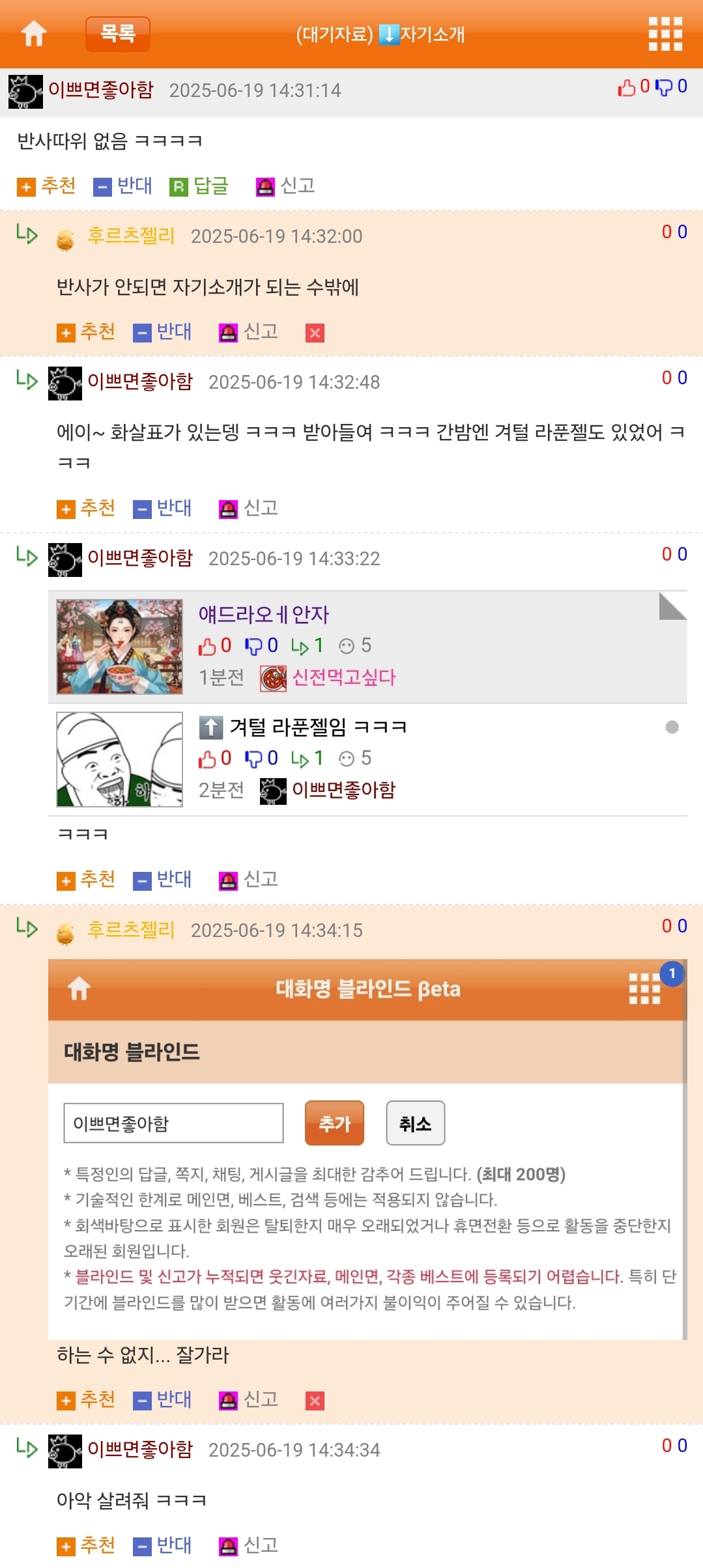Open 이쁘면좋아함 profile avatar at 14:32:48

[x=65, y=383]
